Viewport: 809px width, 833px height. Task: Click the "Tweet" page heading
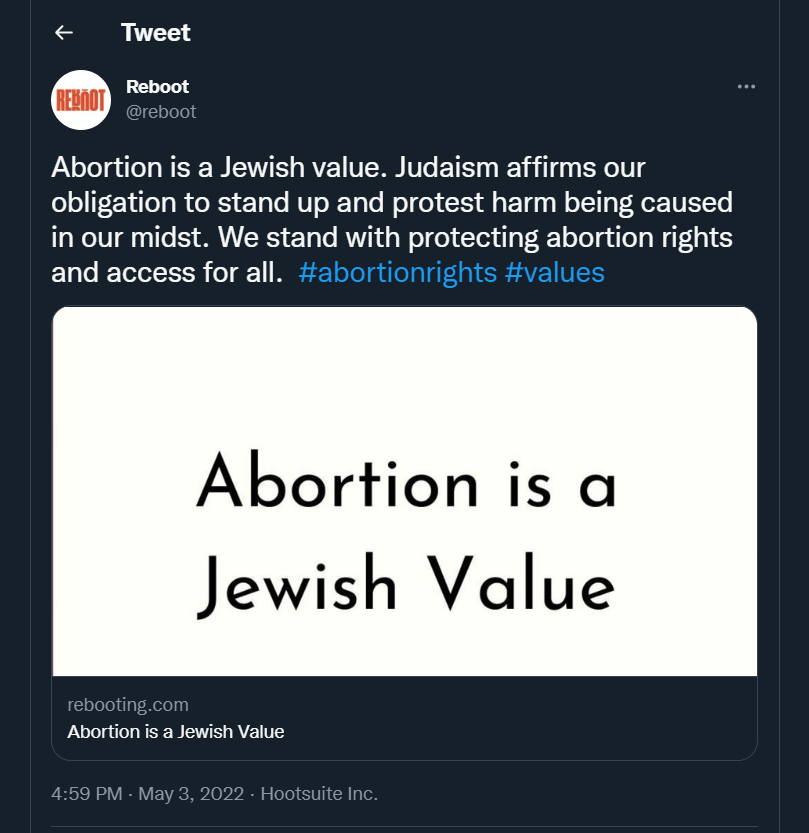(155, 33)
